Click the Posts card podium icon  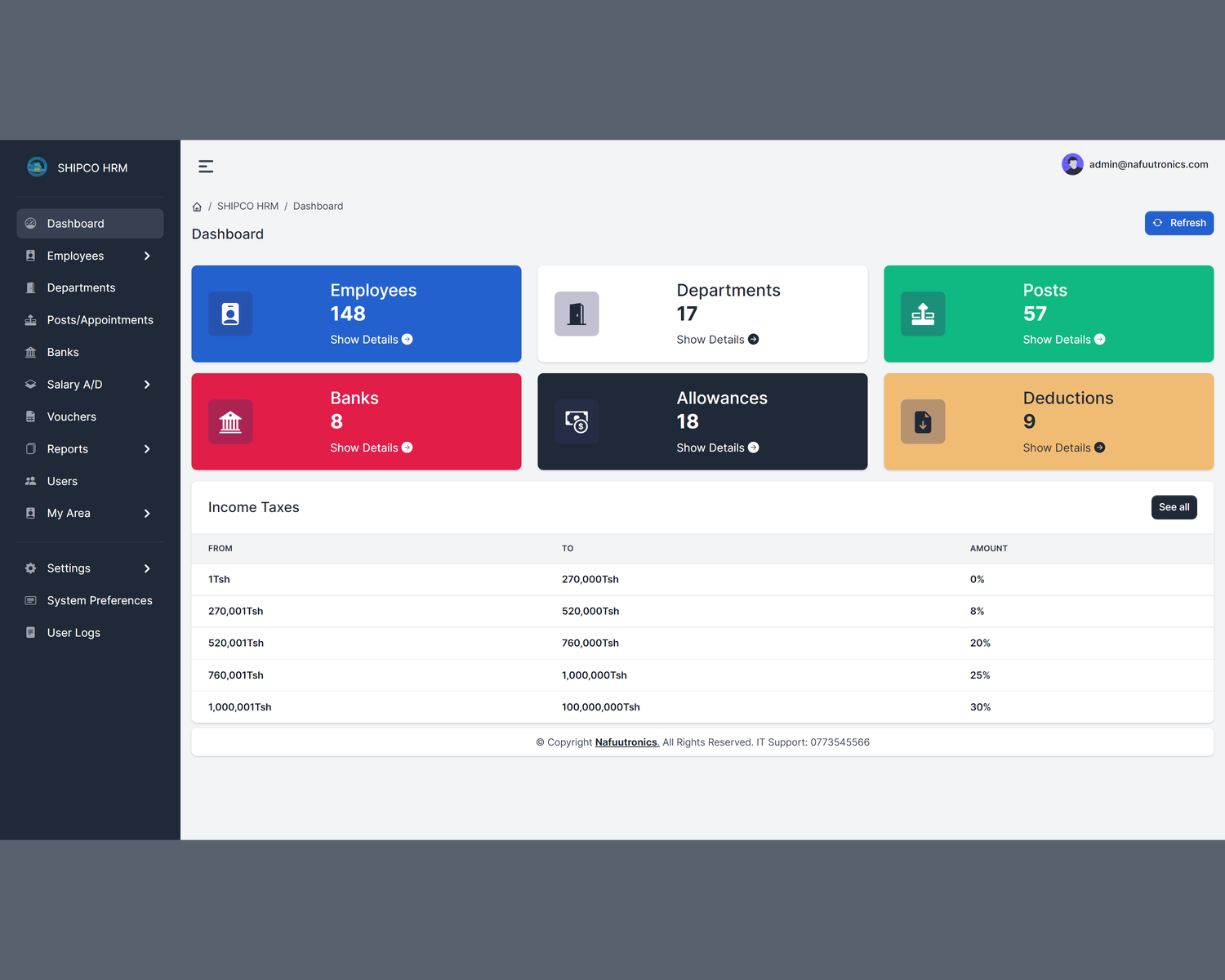pos(923,314)
